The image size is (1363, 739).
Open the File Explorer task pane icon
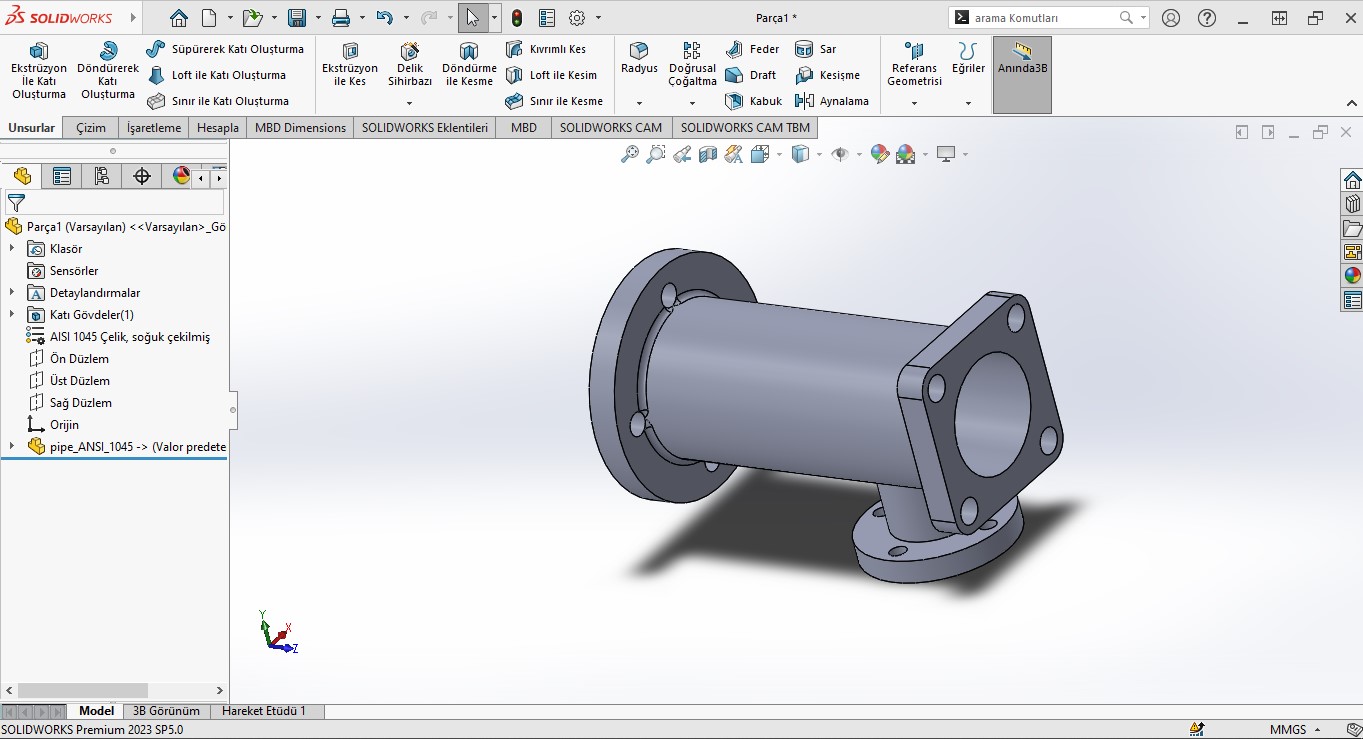(x=1352, y=229)
